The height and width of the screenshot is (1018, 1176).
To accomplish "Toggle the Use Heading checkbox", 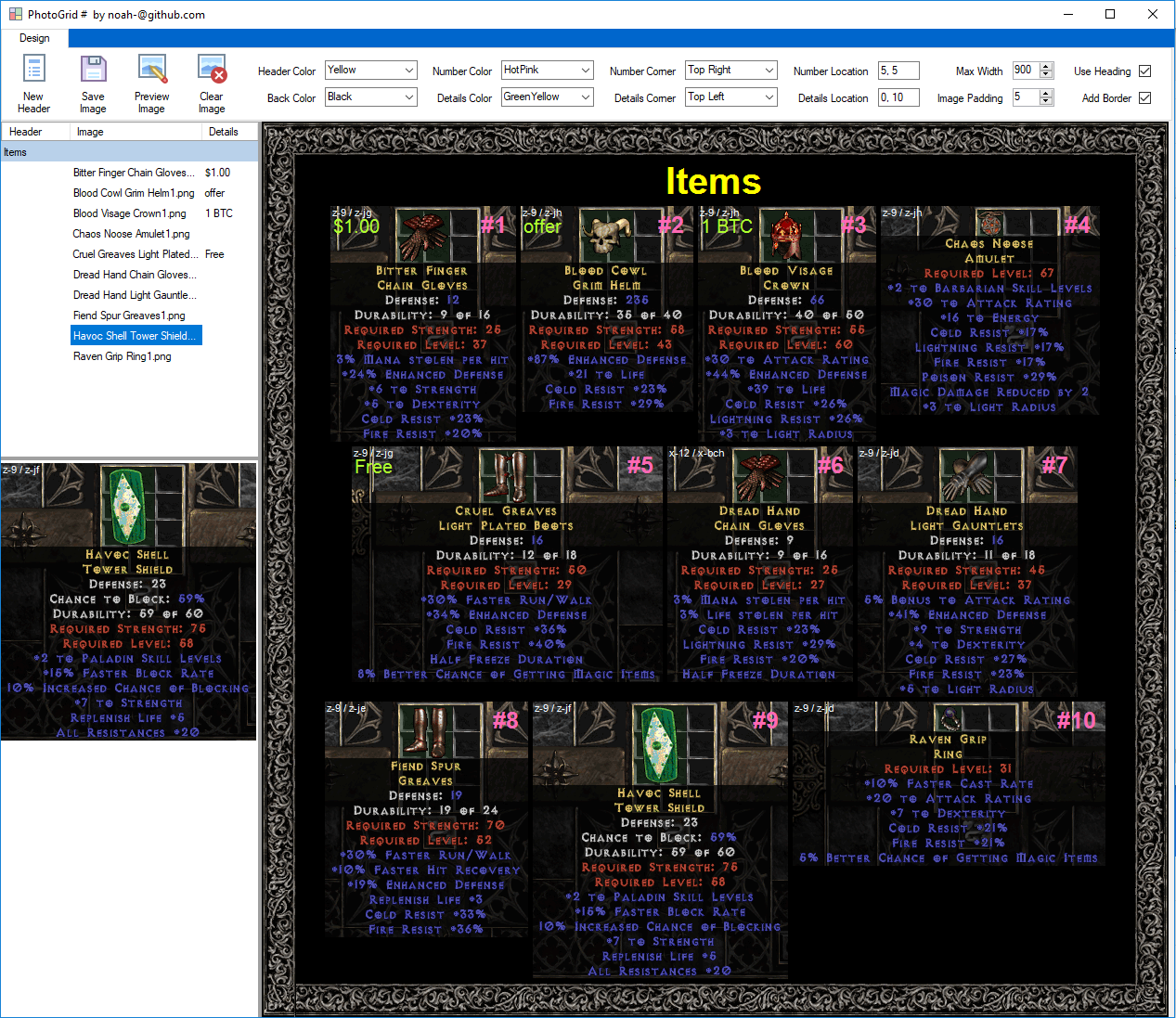I will pos(1145,71).
